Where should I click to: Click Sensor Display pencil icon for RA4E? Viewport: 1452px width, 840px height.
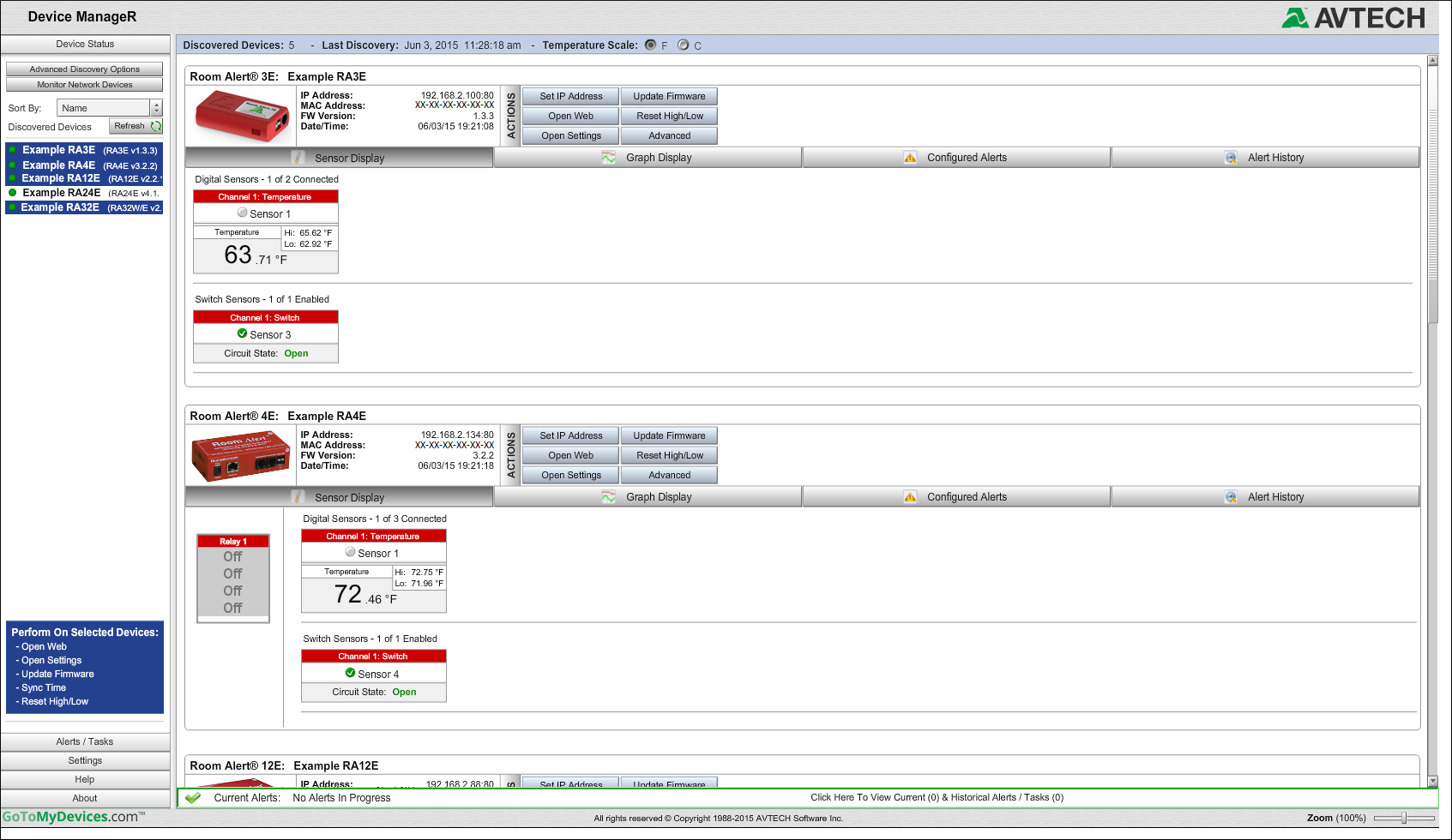click(x=298, y=497)
